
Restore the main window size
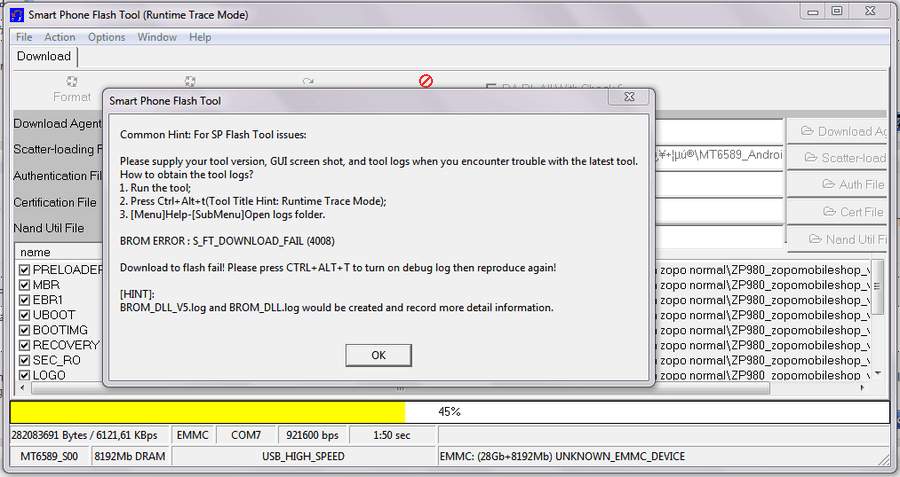(x=837, y=11)
